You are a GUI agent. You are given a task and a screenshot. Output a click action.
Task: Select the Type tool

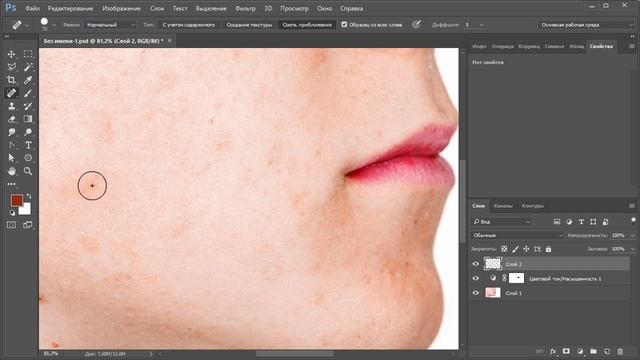pyautogui.click(x=28, y=145)
